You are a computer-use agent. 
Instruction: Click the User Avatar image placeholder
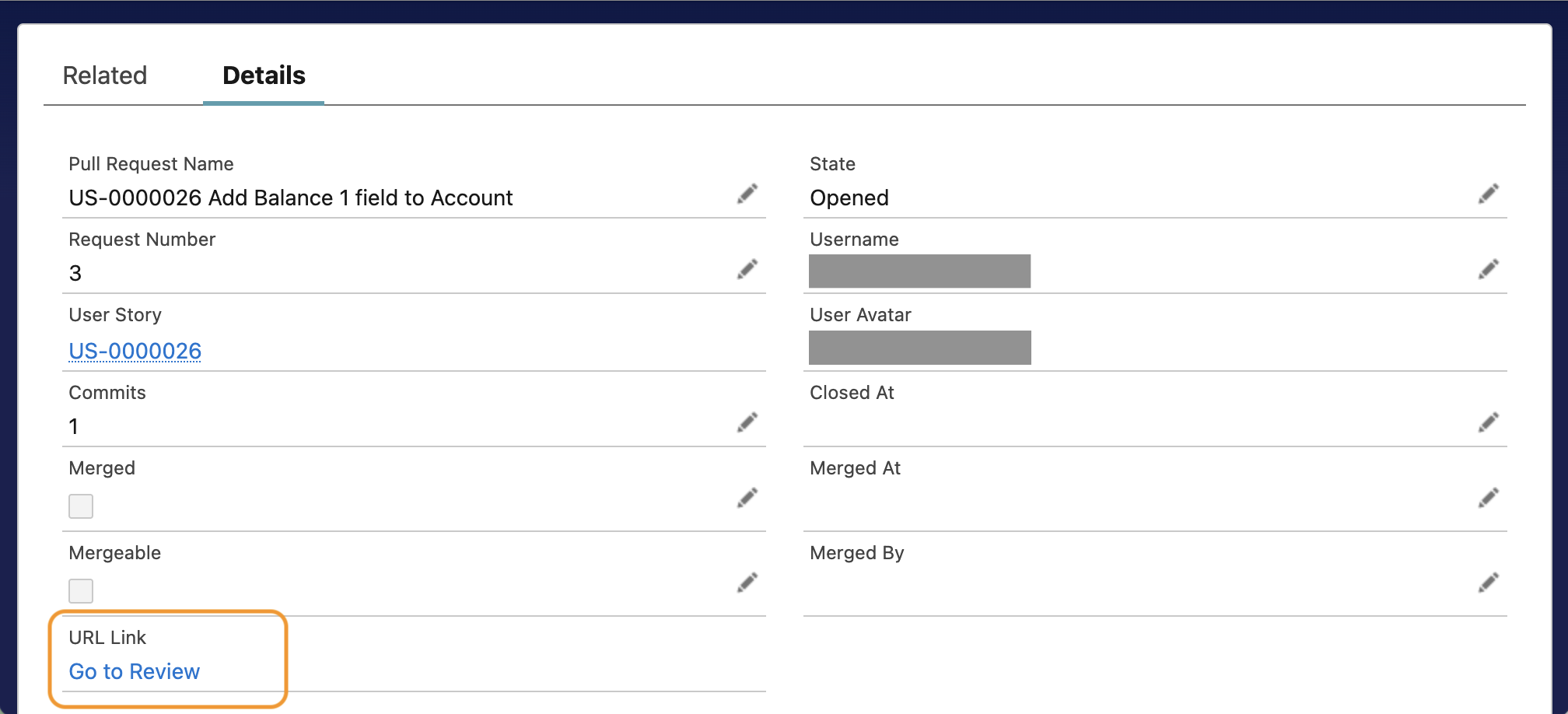(x=919, y=348)
